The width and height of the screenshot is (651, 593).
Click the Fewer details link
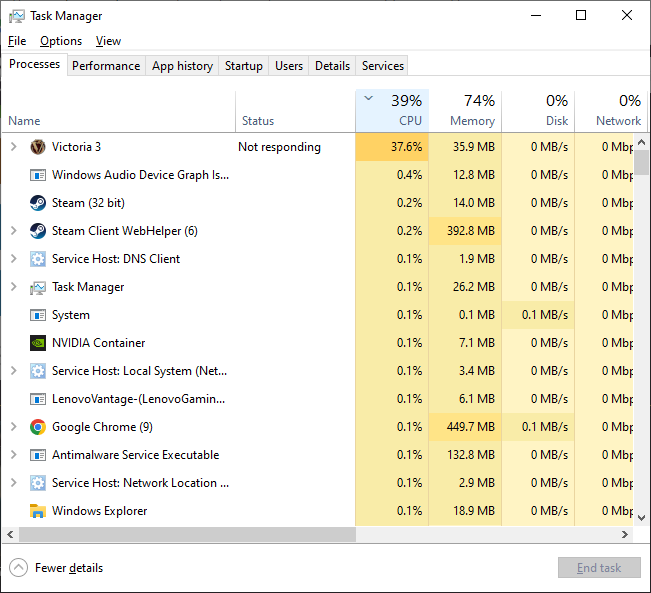click(69, 568)
